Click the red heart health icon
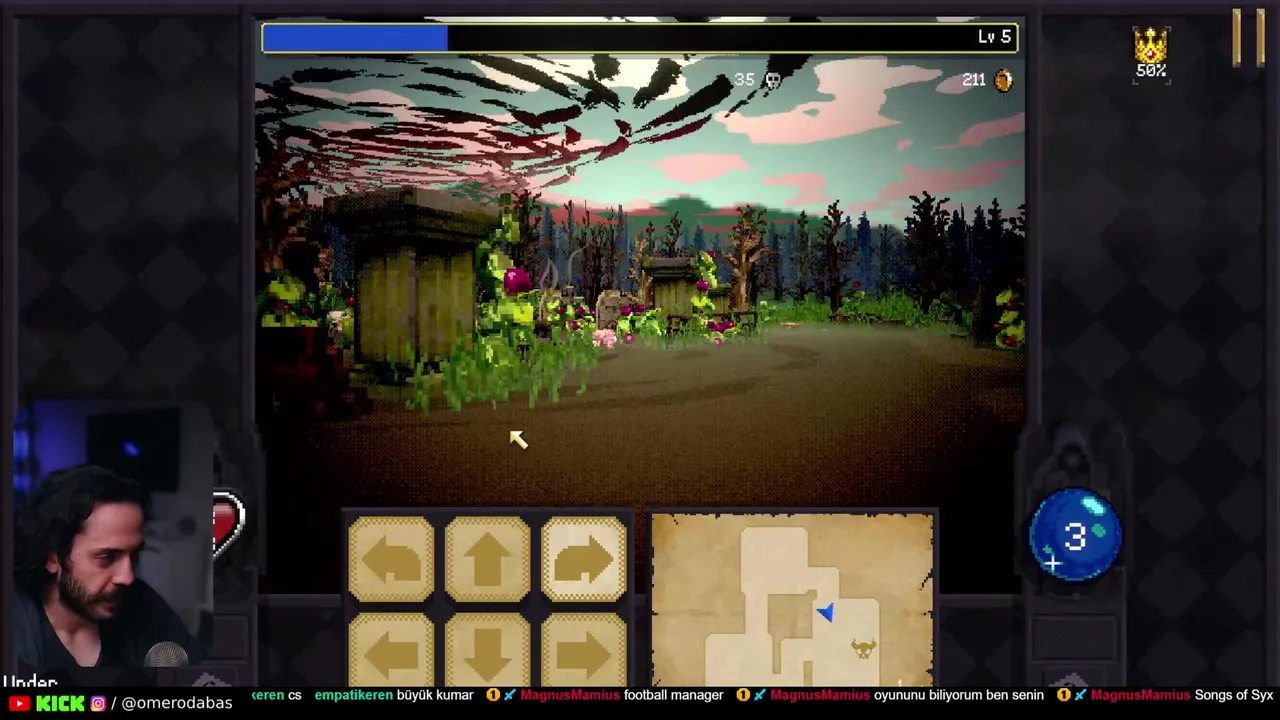The image size is (1280, 720). [227, 523]
